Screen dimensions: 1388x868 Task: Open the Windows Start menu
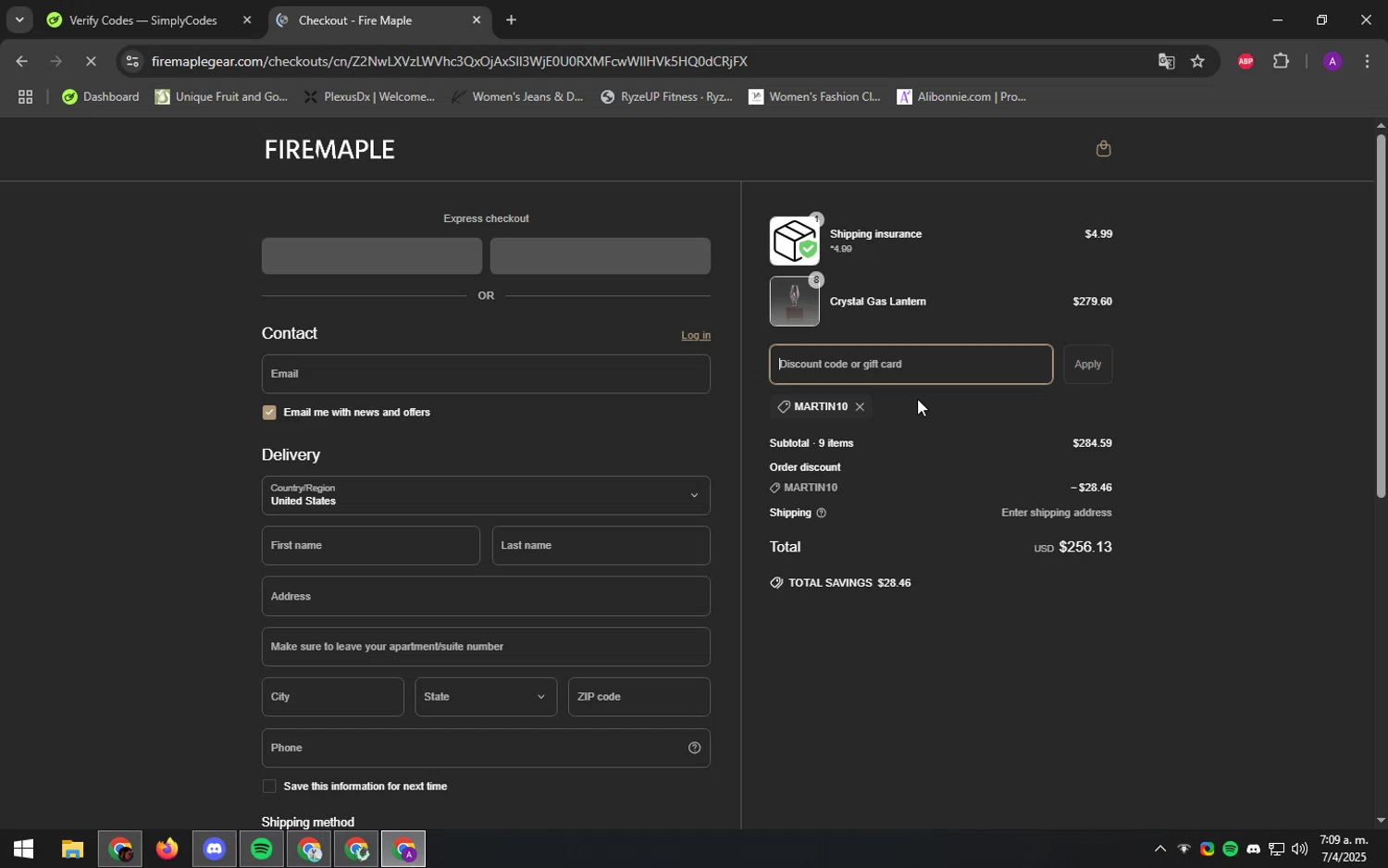[x=23, y=849]
